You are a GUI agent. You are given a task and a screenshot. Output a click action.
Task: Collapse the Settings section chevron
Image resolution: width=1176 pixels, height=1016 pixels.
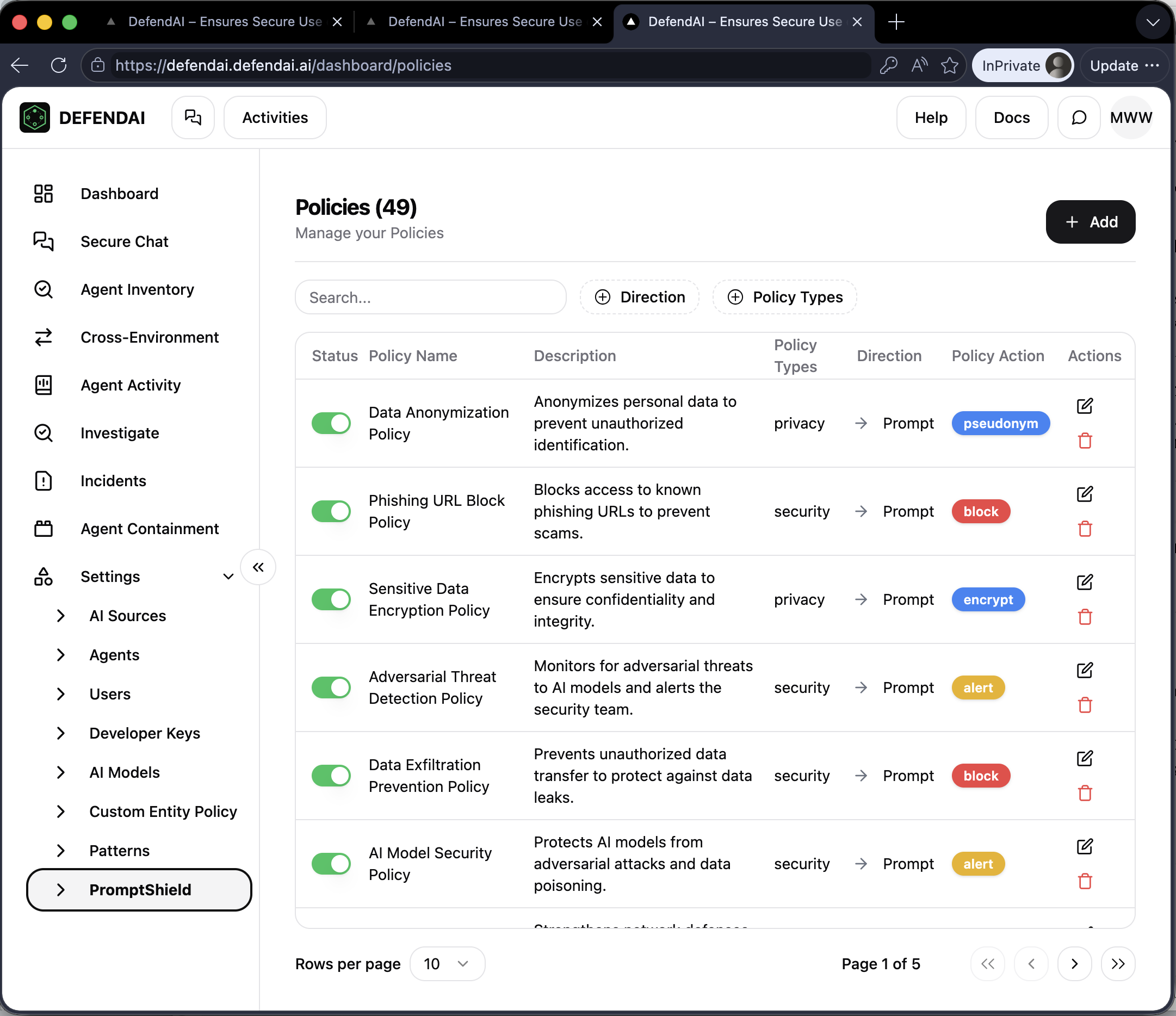[228, 577]
